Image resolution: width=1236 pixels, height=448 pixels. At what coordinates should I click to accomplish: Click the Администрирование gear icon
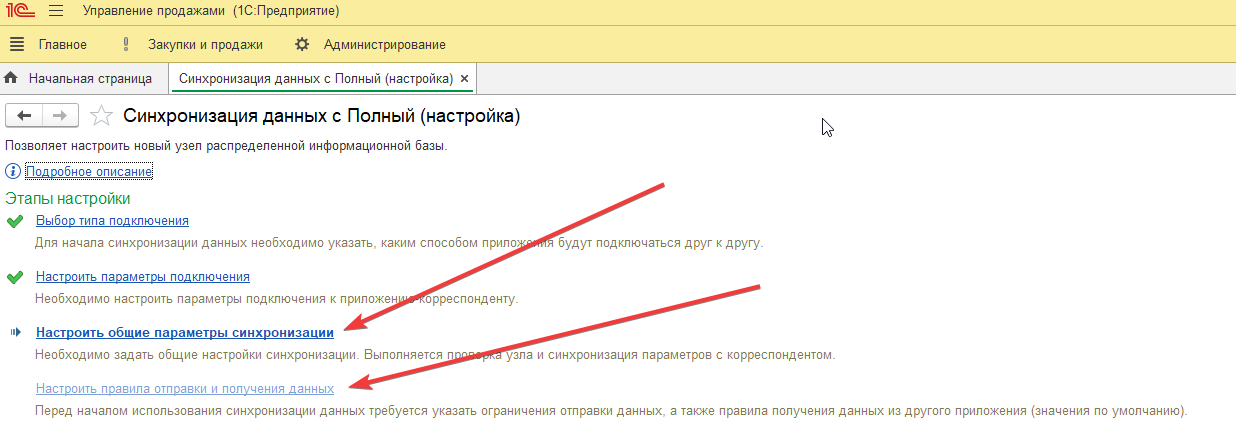302,44
